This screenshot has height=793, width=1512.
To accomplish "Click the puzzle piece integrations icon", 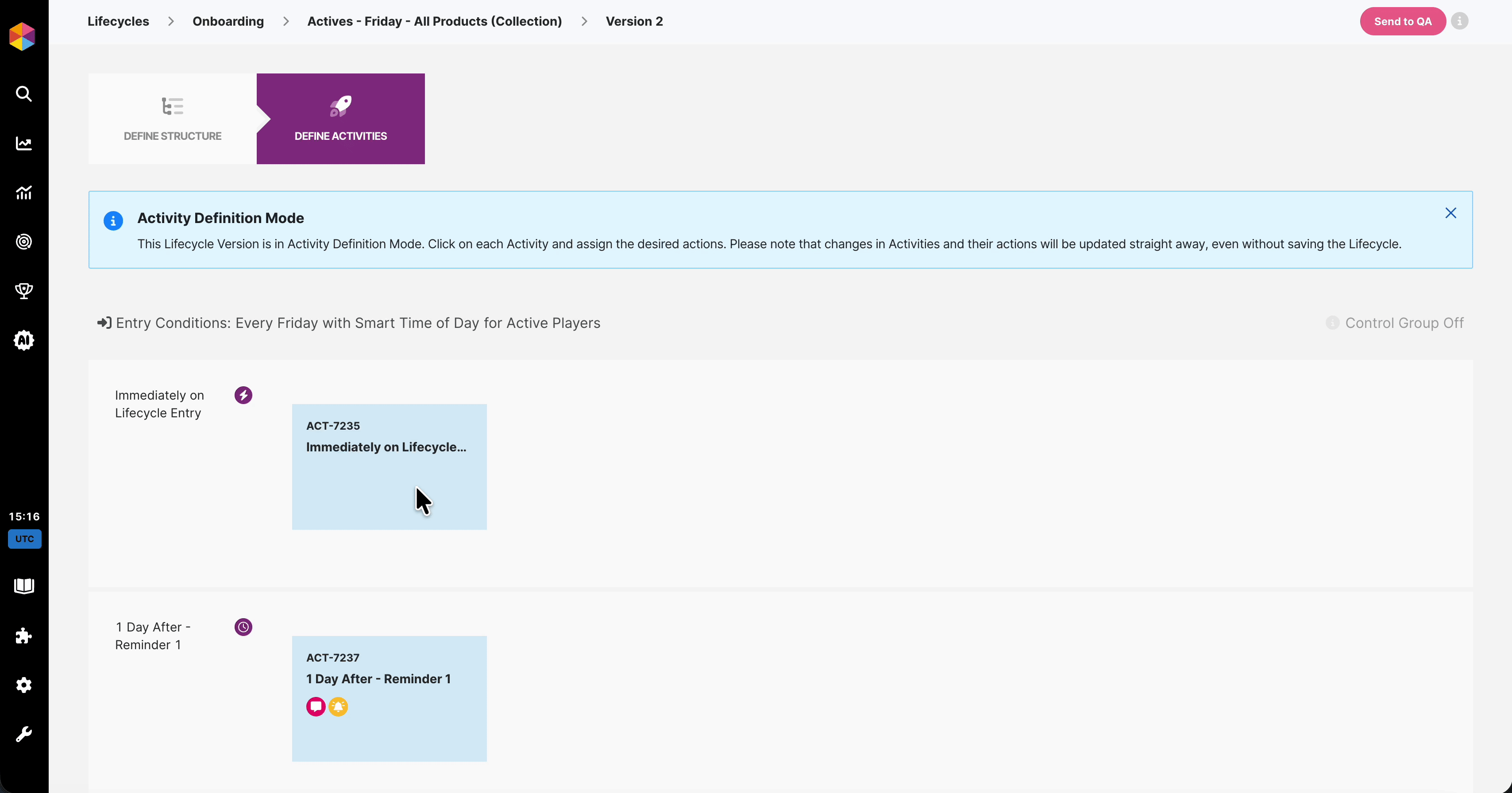I will pos(23,636).
